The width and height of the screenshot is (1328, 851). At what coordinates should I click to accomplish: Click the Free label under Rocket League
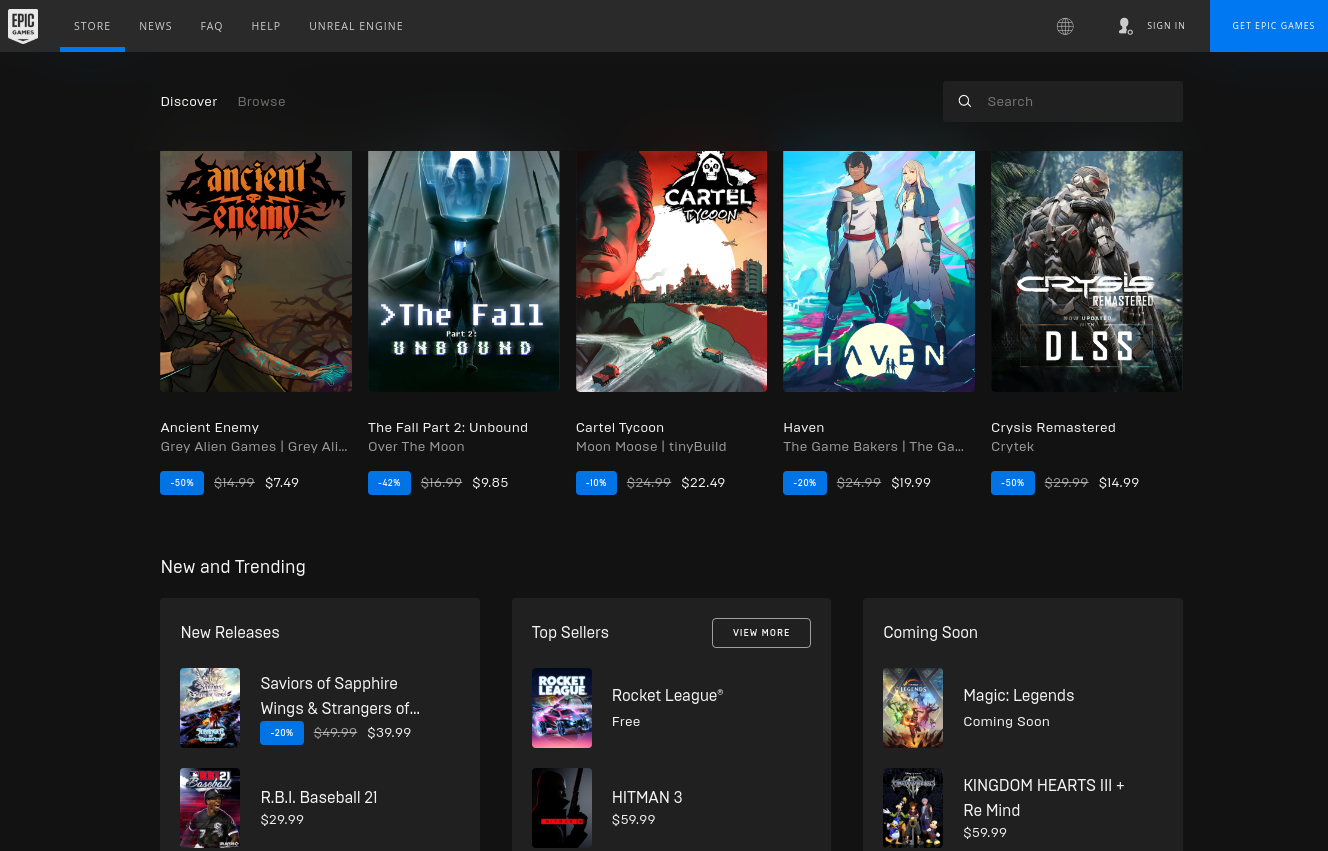[626, 721]
